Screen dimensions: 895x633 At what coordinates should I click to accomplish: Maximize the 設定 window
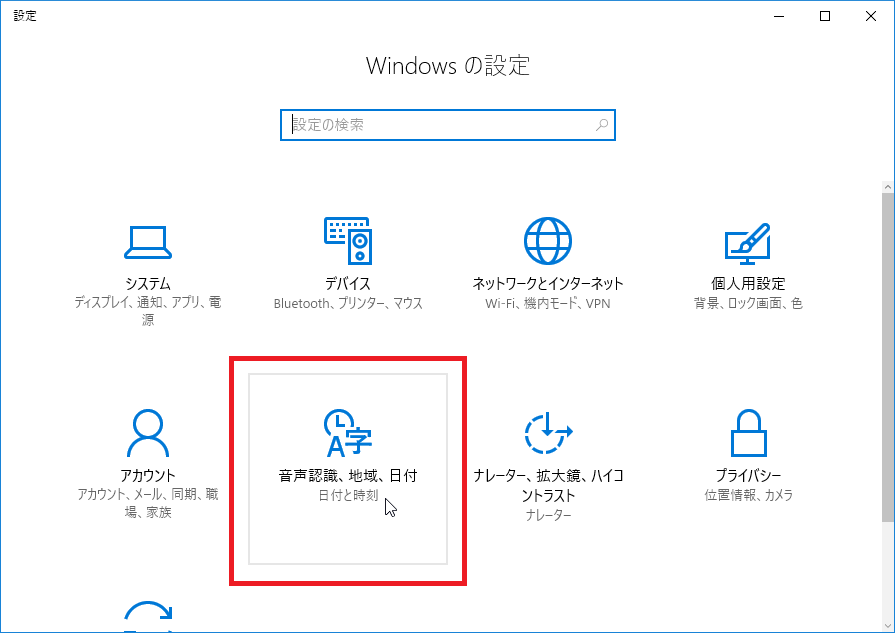coord(825,16)
